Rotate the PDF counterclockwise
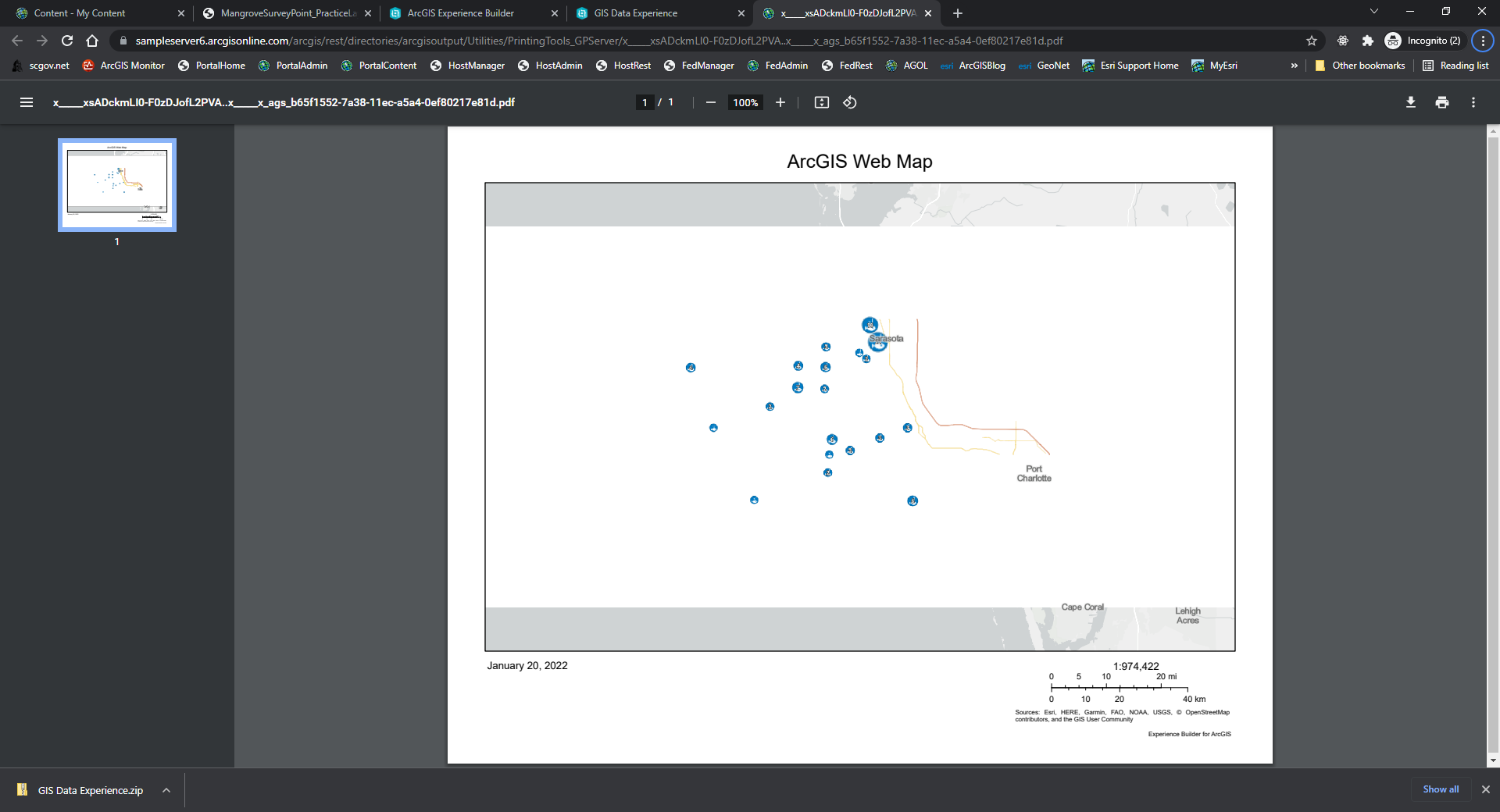 click(850, 102)
